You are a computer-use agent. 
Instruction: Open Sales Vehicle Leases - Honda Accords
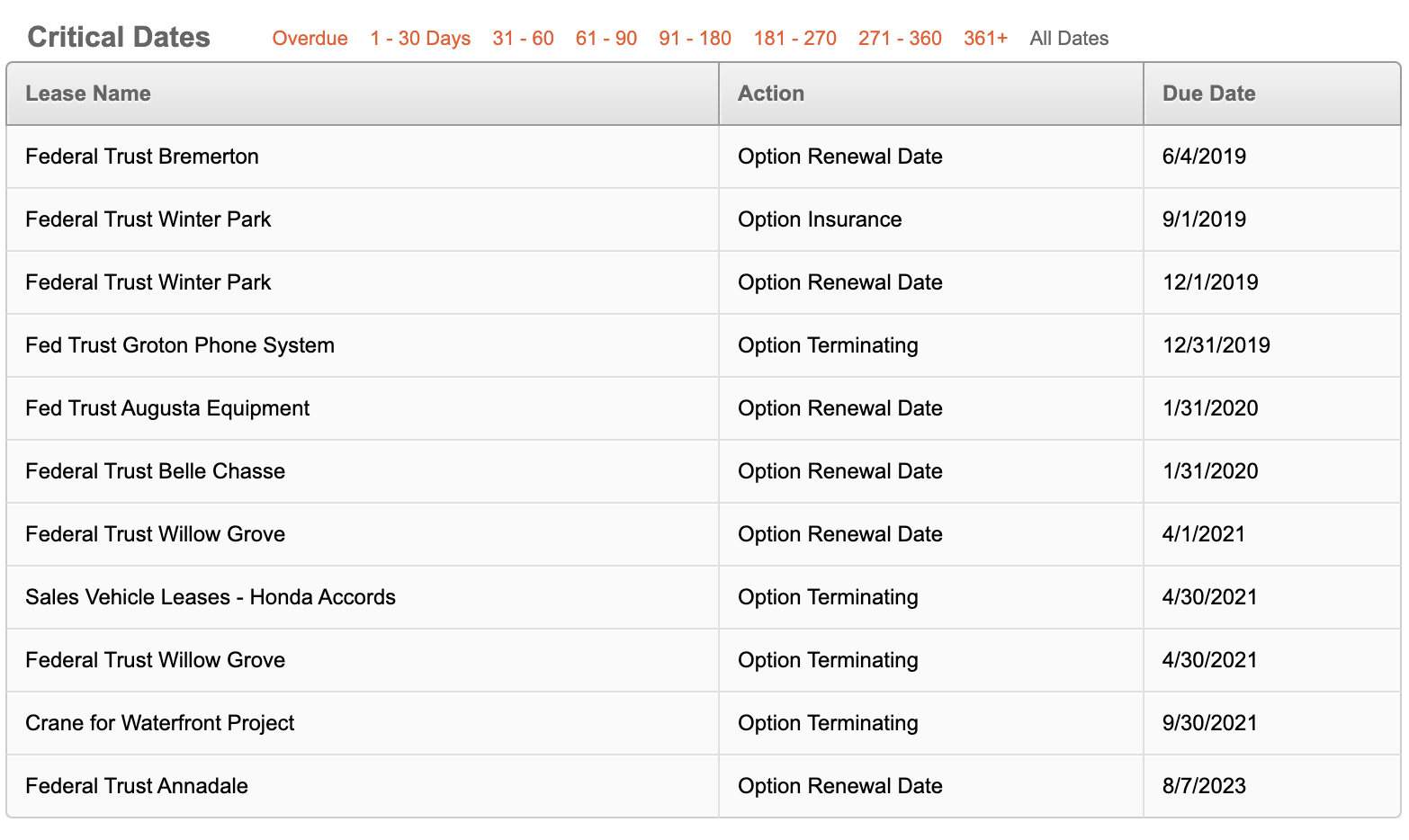click(704, 597)
